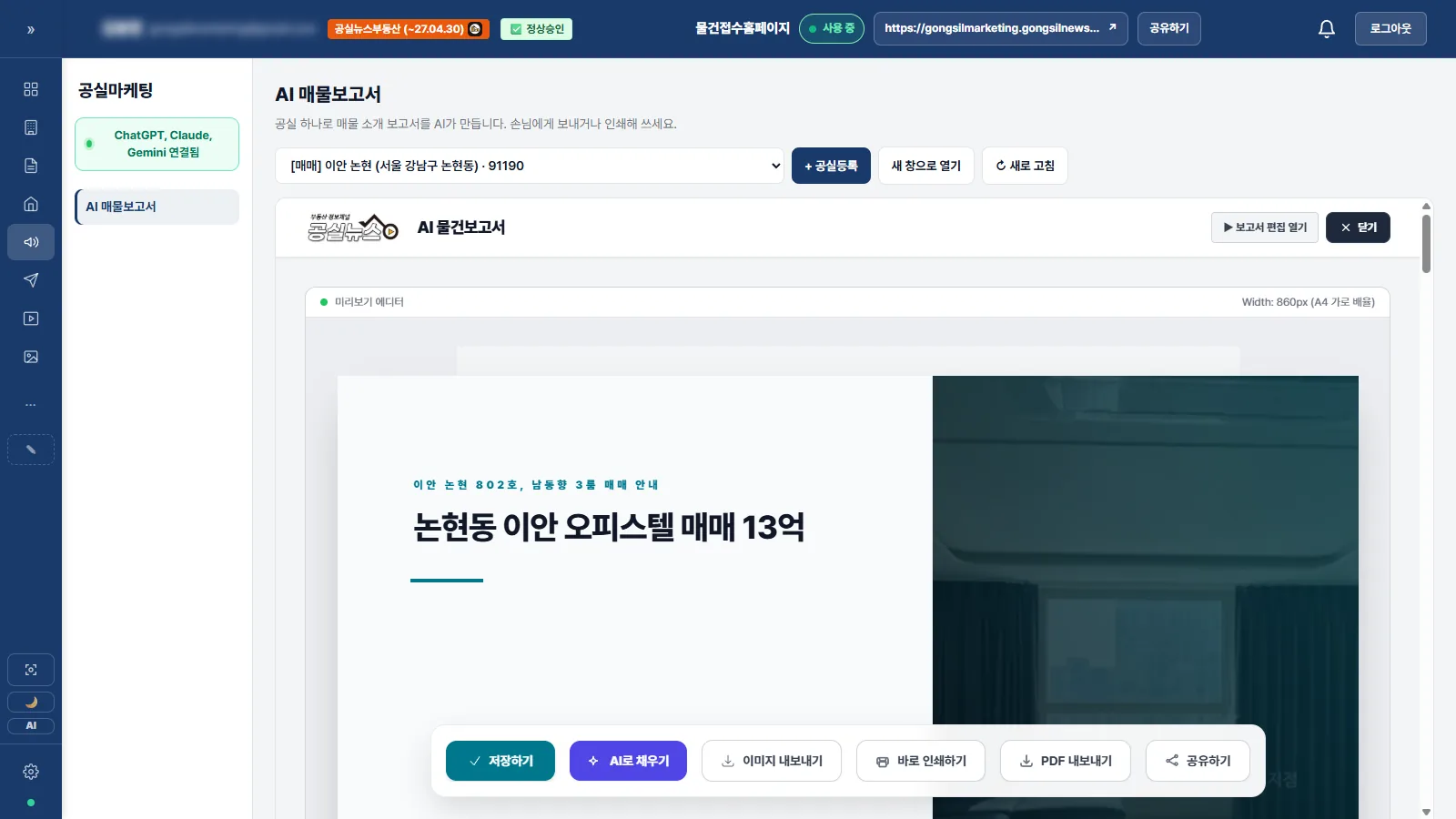Click the screen capture focus icon
Screen dimensions: 1456x819
[x=31, y=670]
